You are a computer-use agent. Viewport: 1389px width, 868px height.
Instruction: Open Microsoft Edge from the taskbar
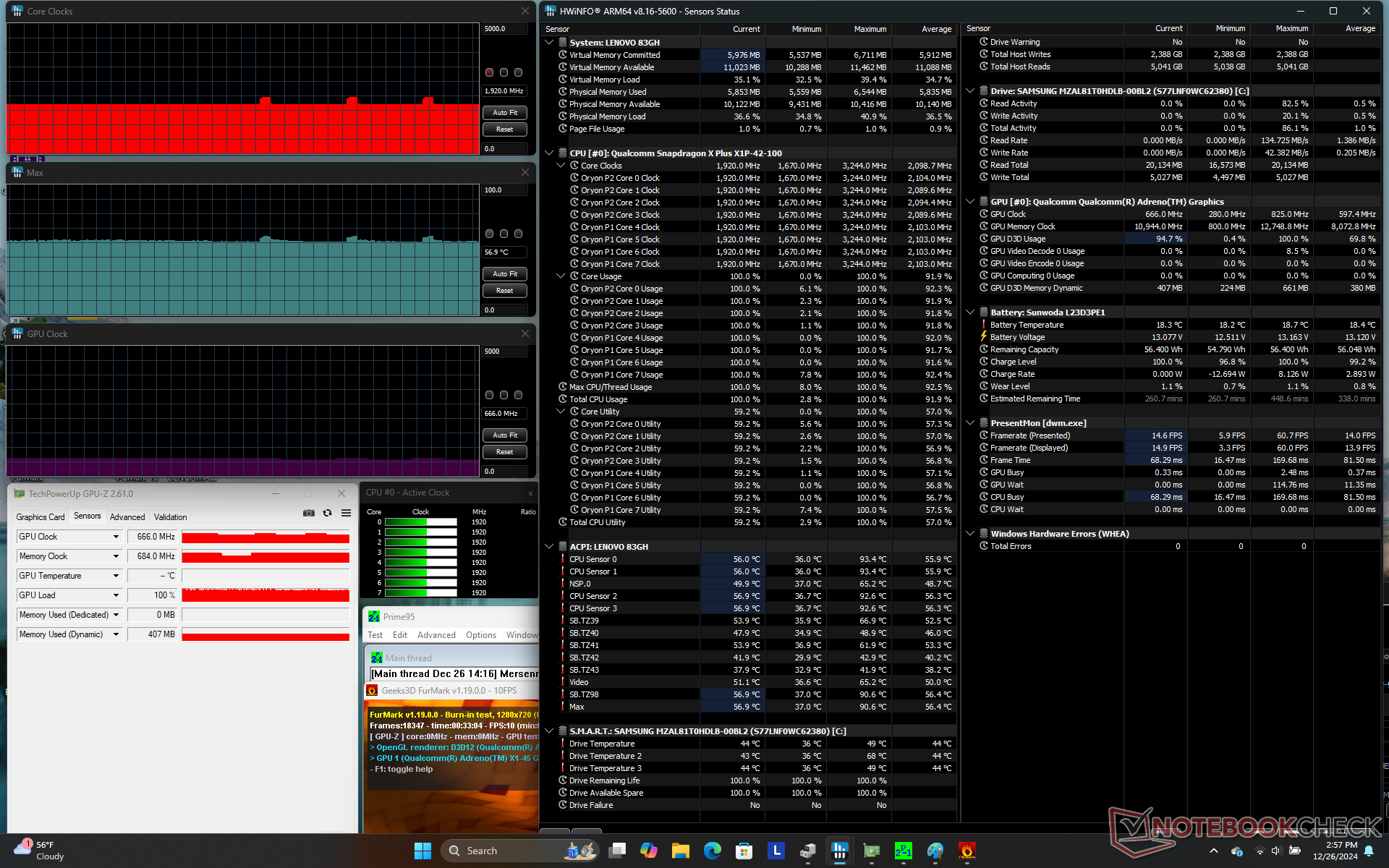712,851
